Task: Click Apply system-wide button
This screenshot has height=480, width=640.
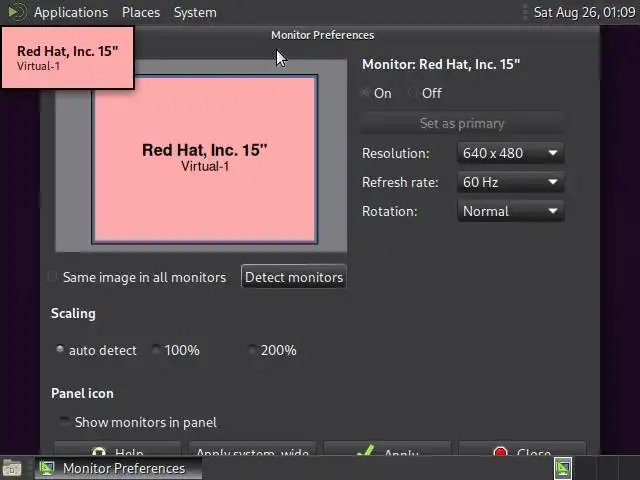Action: point(253,448)
